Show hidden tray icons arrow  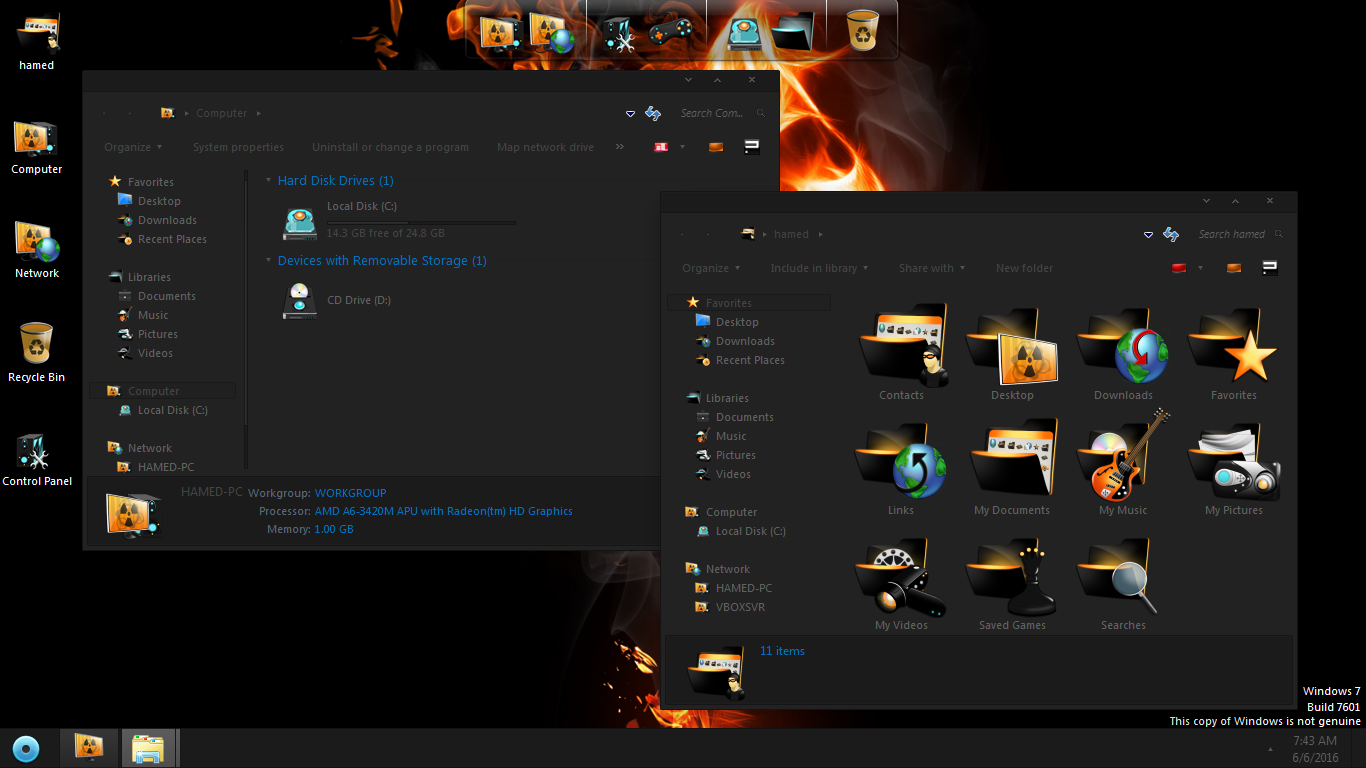[x=1271, y=748]
